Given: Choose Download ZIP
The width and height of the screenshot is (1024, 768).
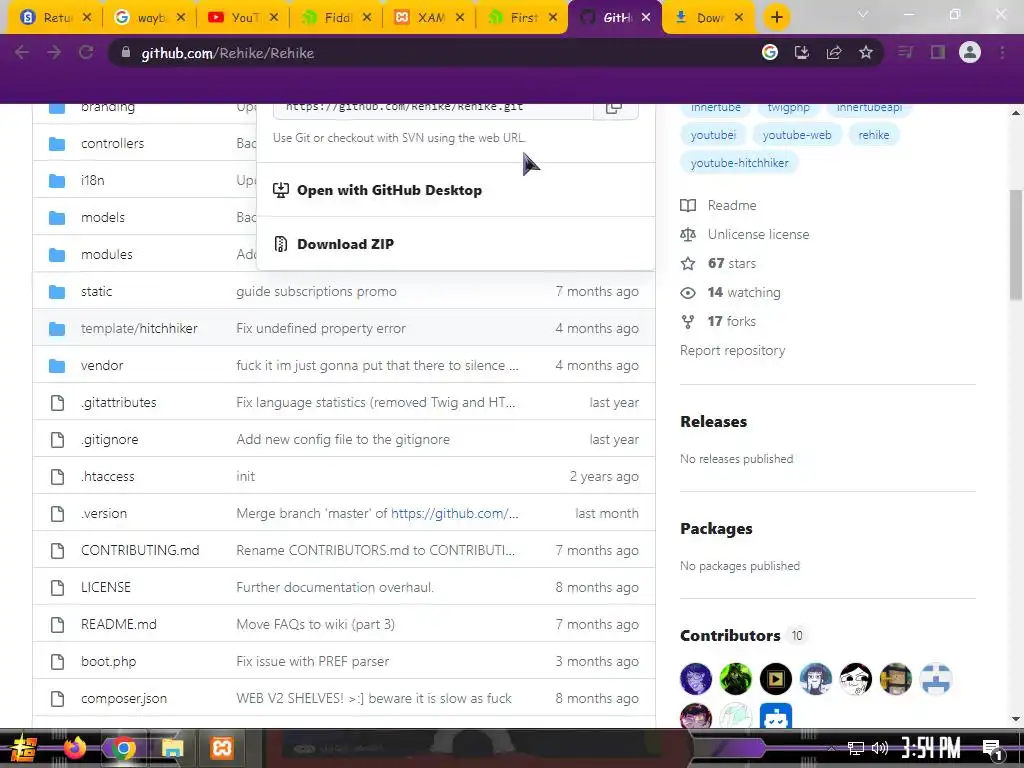Looking at the screenshot, I should point(345,244).
